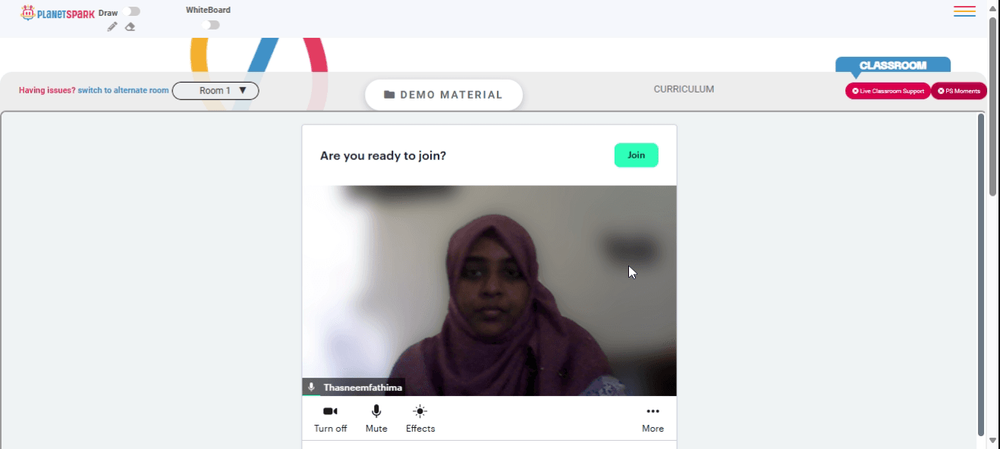The image size is (1000, 449).
Task: Select the eraser tool
Action: [130, 27]
